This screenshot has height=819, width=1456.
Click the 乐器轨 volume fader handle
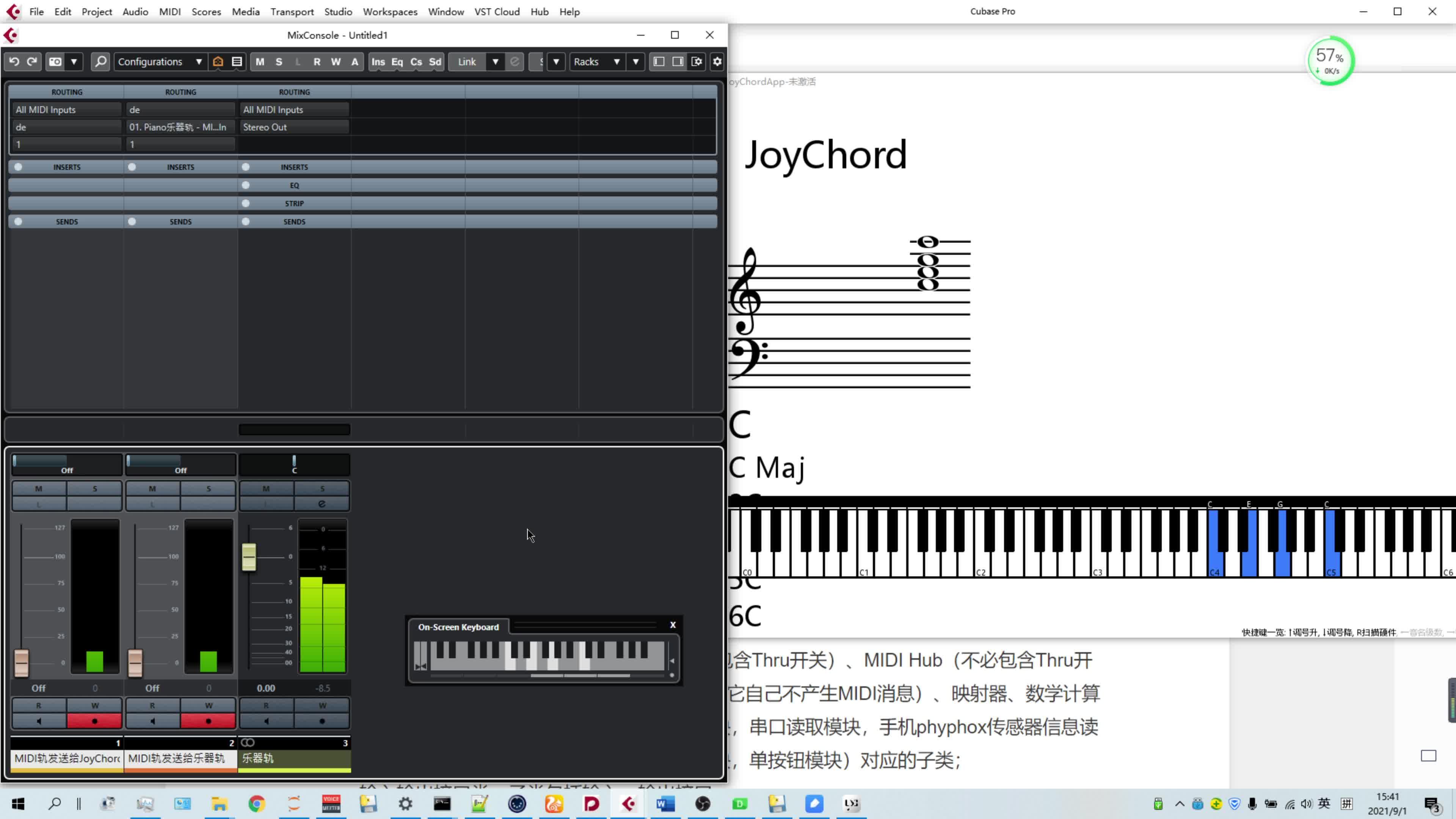tap(249, 557)
